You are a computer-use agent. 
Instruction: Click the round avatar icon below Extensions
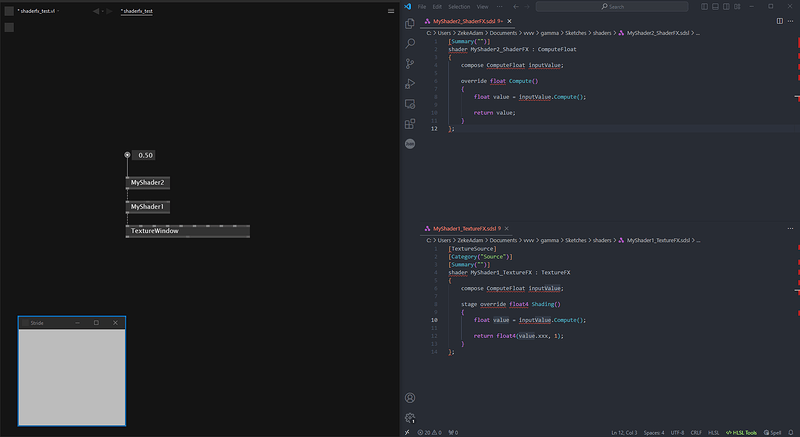point(410,144)
